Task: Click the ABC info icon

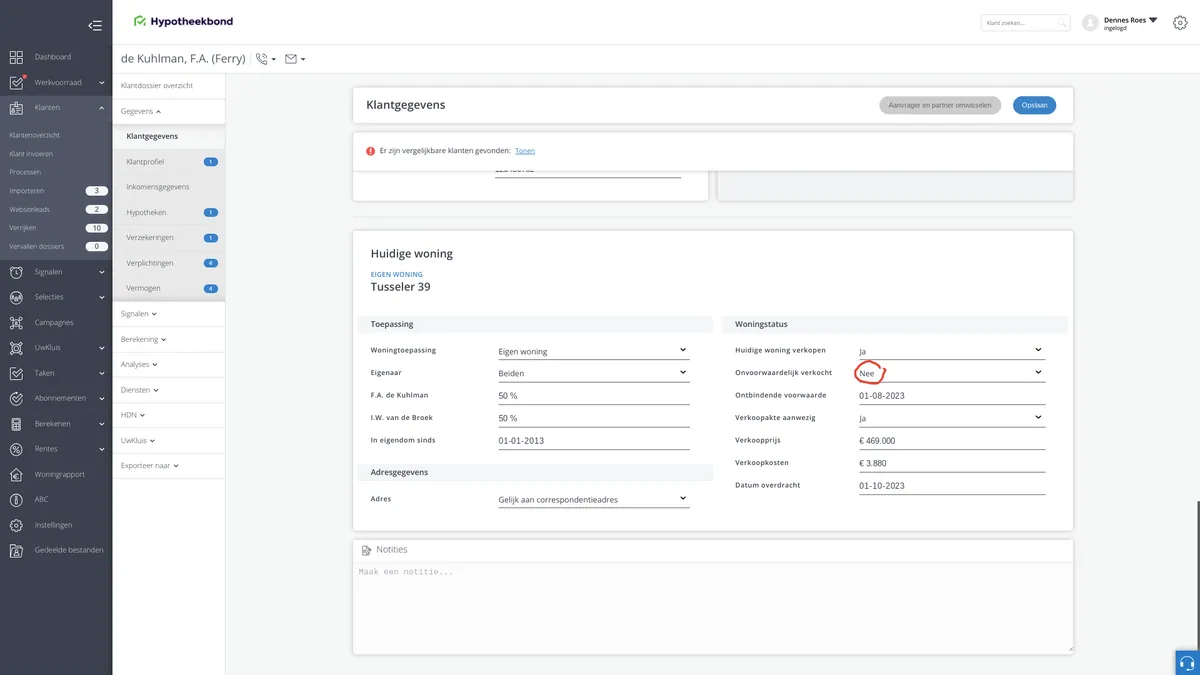Action: (16, 499)
